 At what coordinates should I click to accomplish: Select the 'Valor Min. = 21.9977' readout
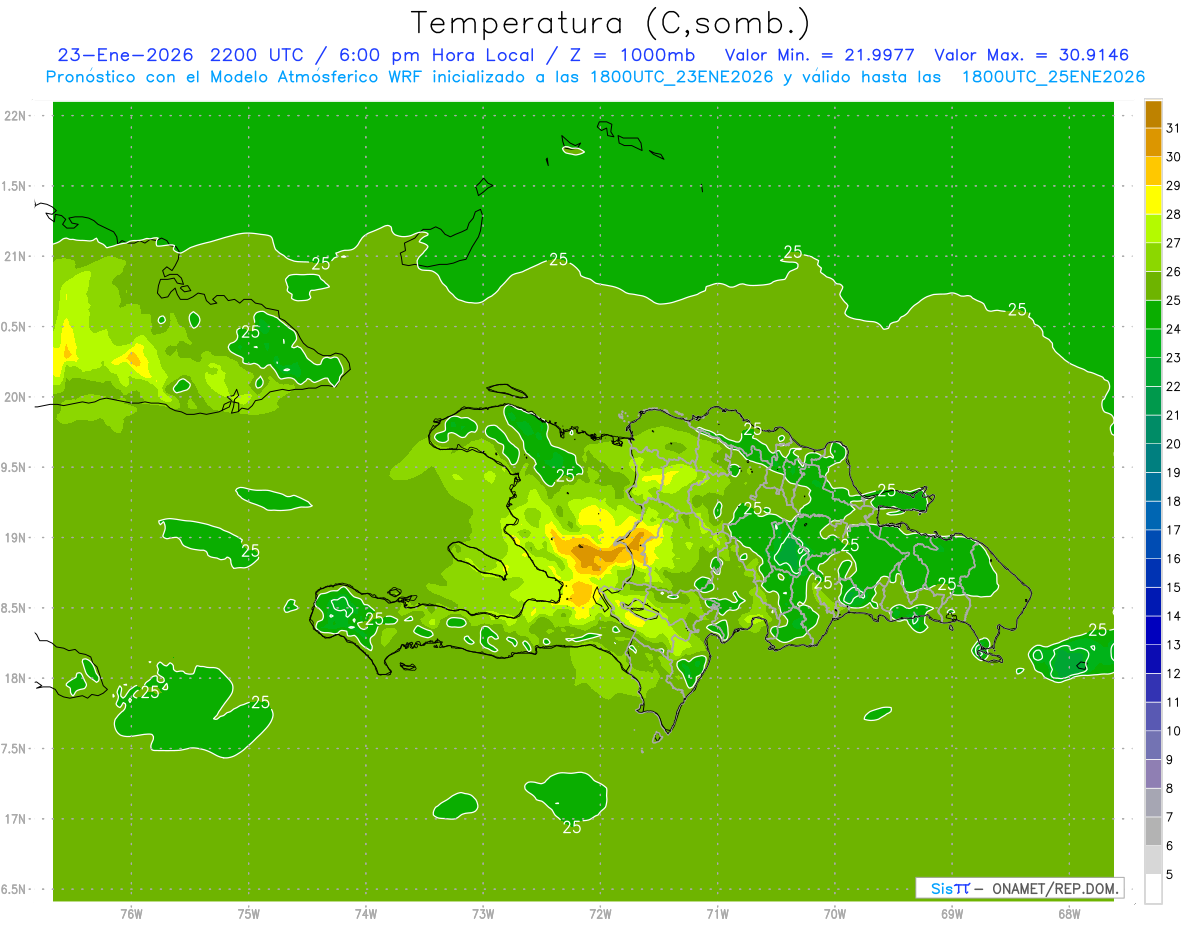click(819, 55)
